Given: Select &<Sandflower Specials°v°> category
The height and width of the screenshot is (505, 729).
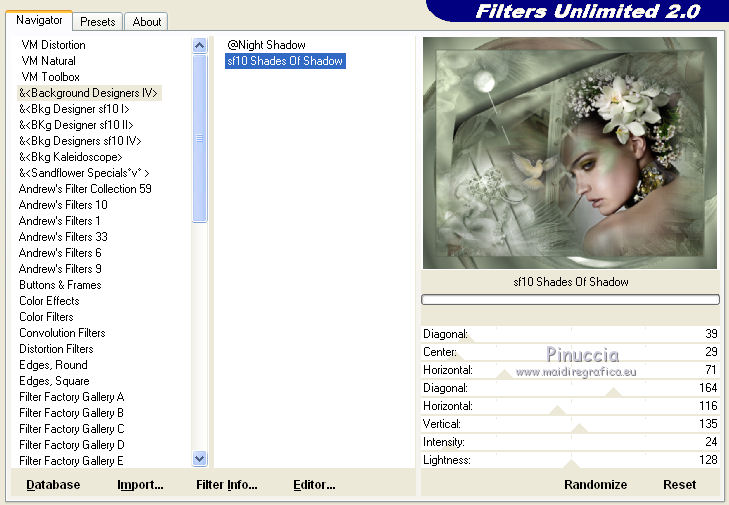Looking at the screenshot, I should [84, 173].
